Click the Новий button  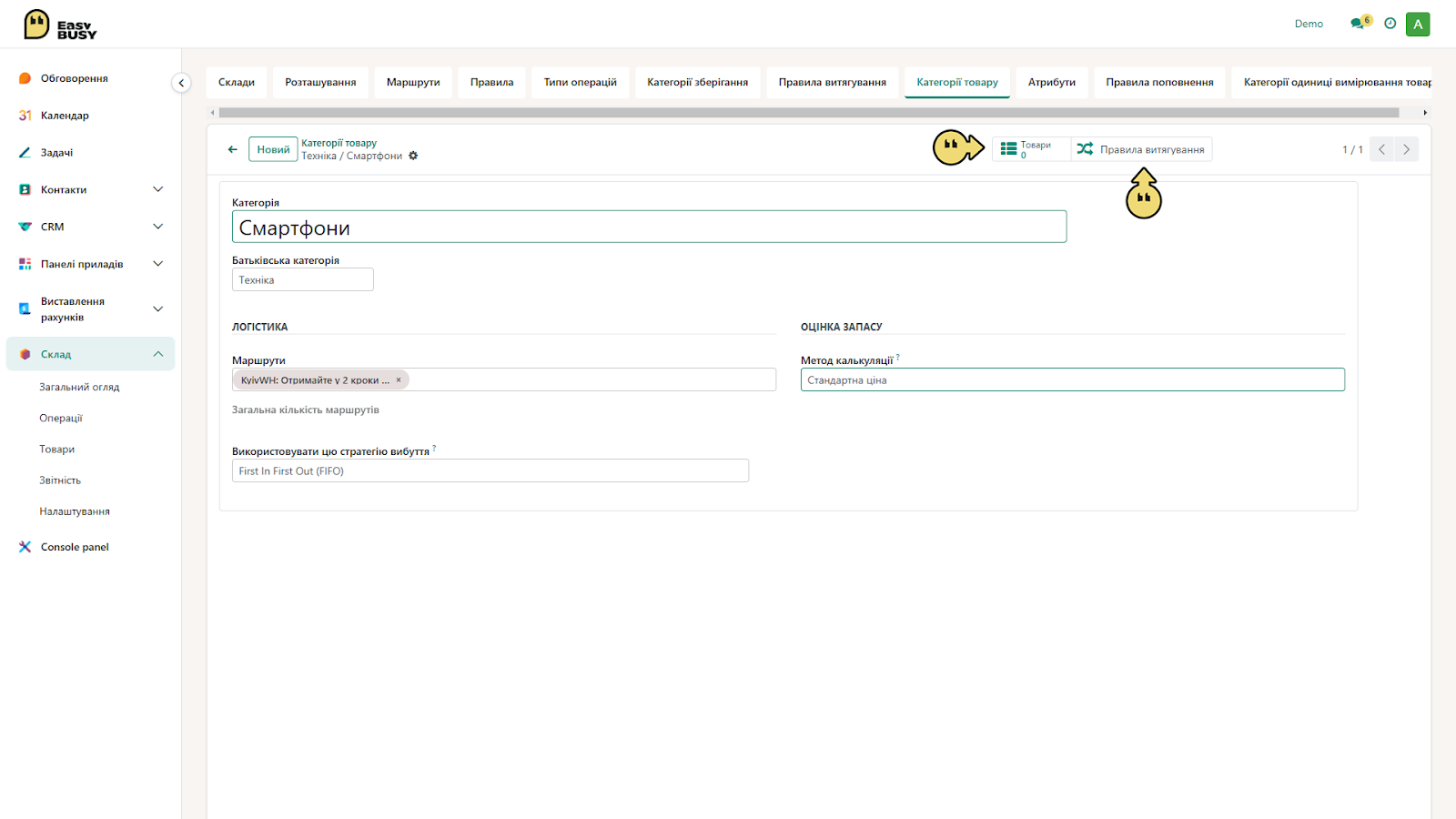273,149
